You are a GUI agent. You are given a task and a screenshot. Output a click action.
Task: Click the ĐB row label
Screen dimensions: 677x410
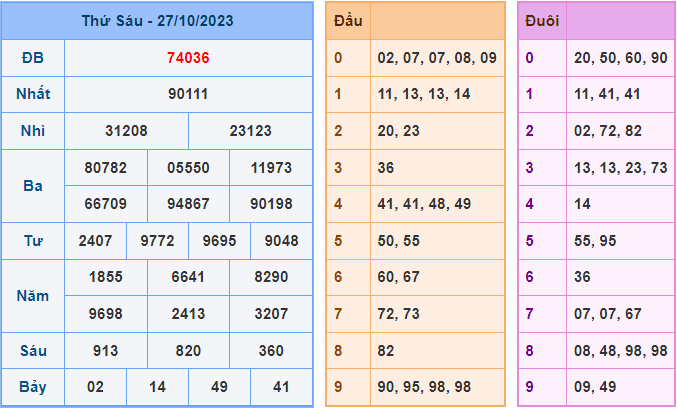point(33,58)
